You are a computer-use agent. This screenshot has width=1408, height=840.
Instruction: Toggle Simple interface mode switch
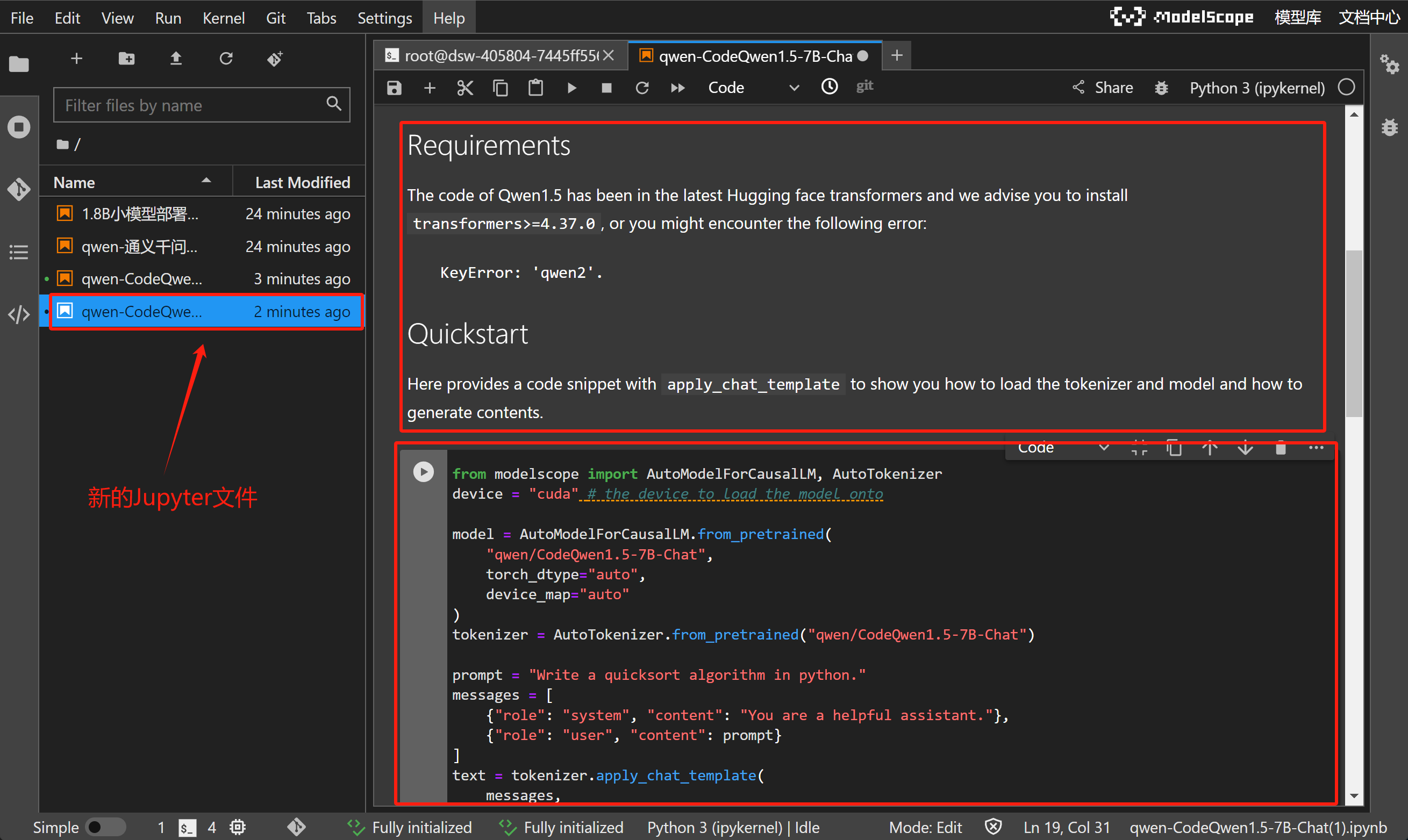pos(105,827)
